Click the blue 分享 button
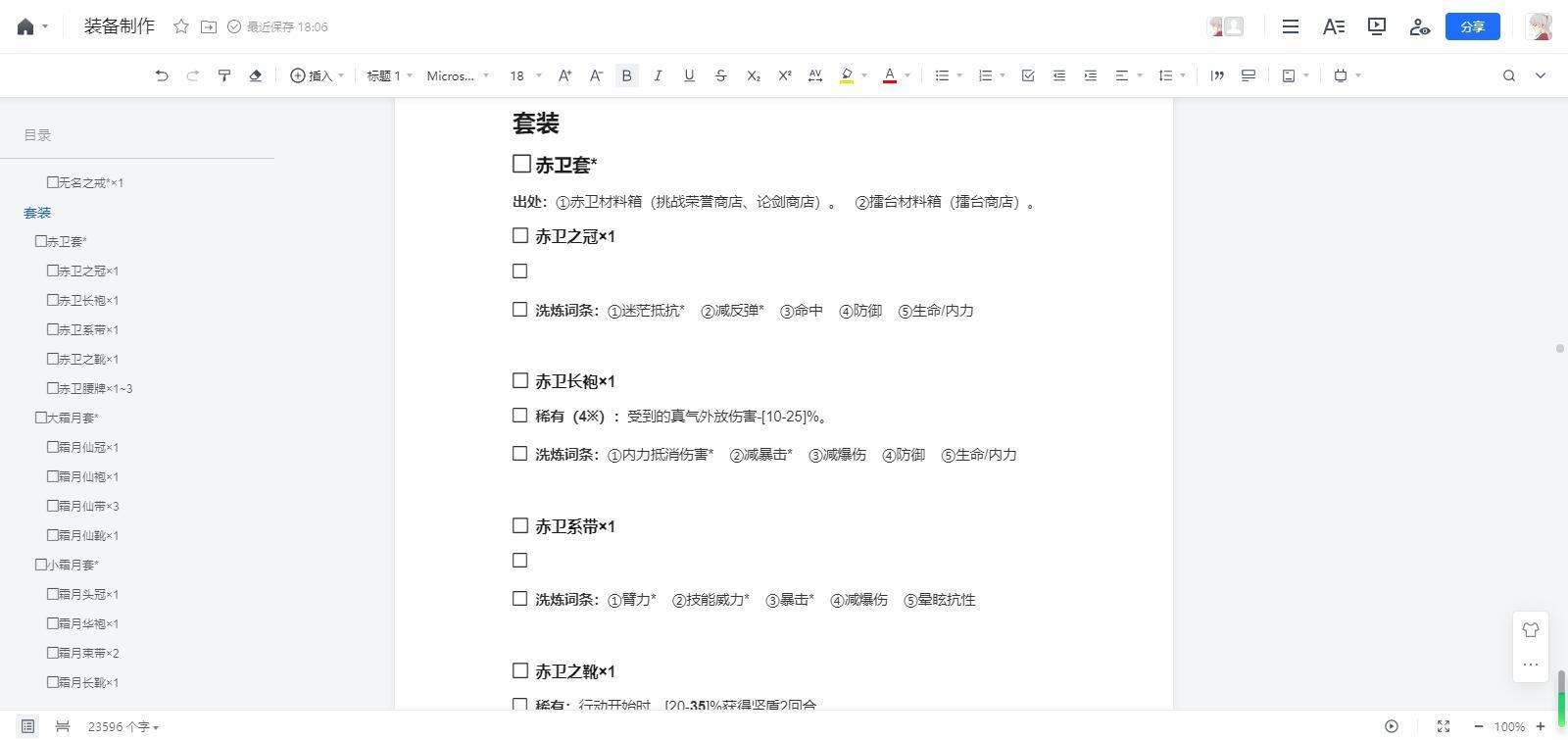Viewport: 1568px width, 740px height. [1473, 27]
